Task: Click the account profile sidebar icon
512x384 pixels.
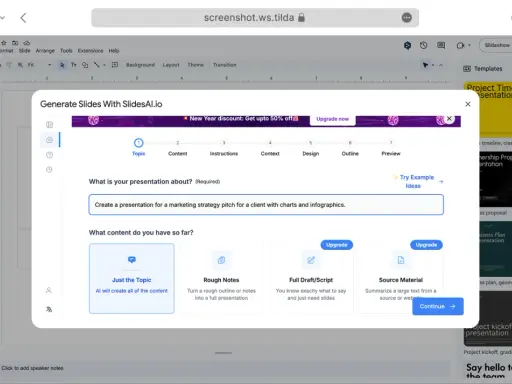Action: [x=49, y=290]
